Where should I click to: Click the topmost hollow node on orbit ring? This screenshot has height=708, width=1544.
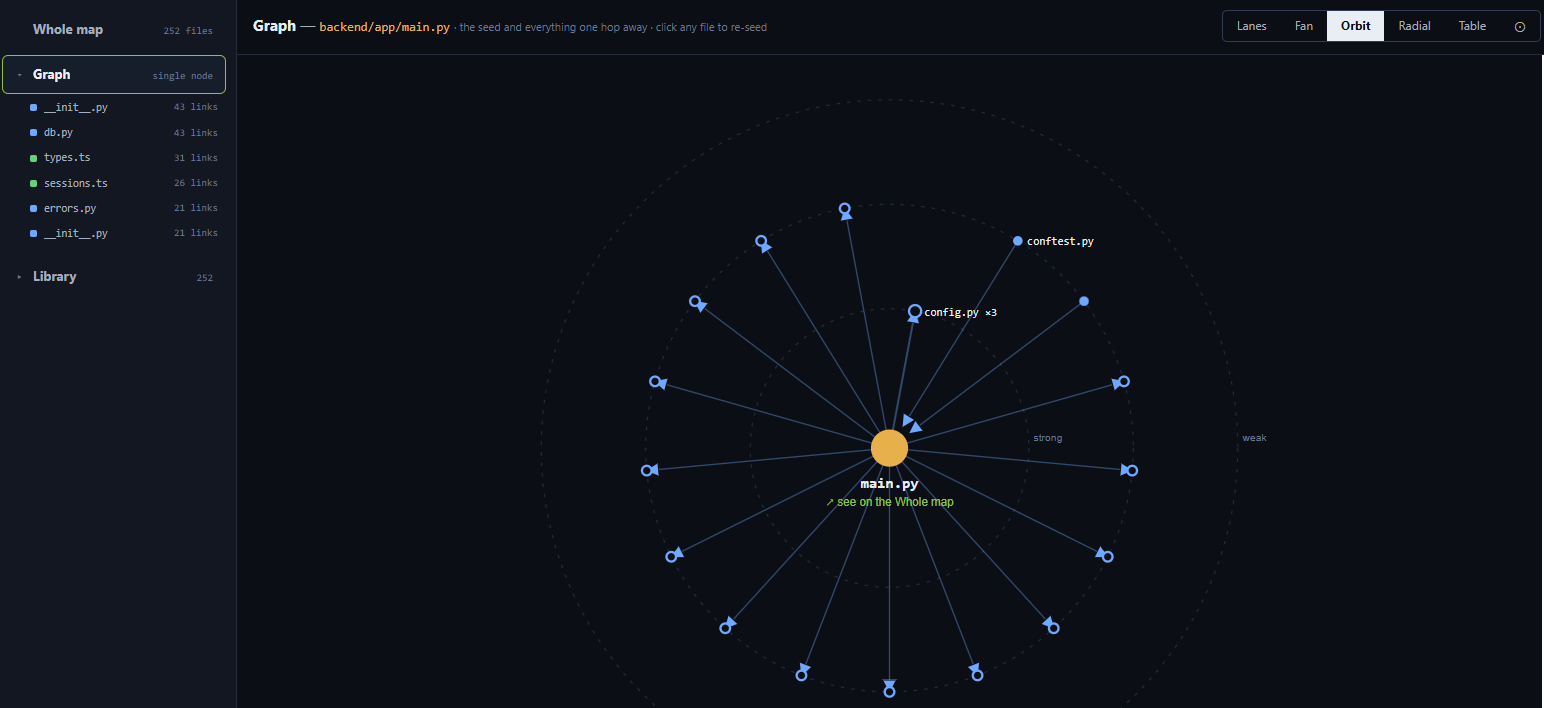click(844, 209)
